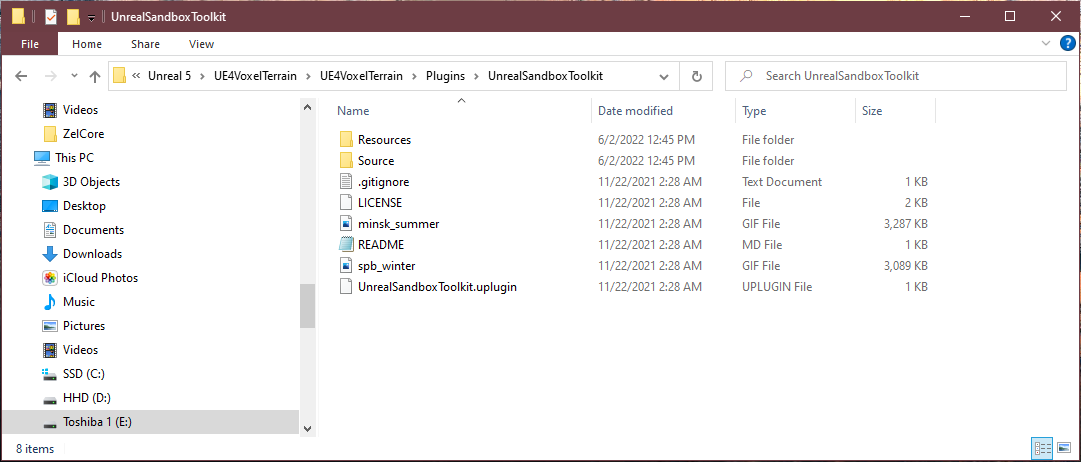
Task: Select ZelCore in navigation pane
Action: coord(83,134)
